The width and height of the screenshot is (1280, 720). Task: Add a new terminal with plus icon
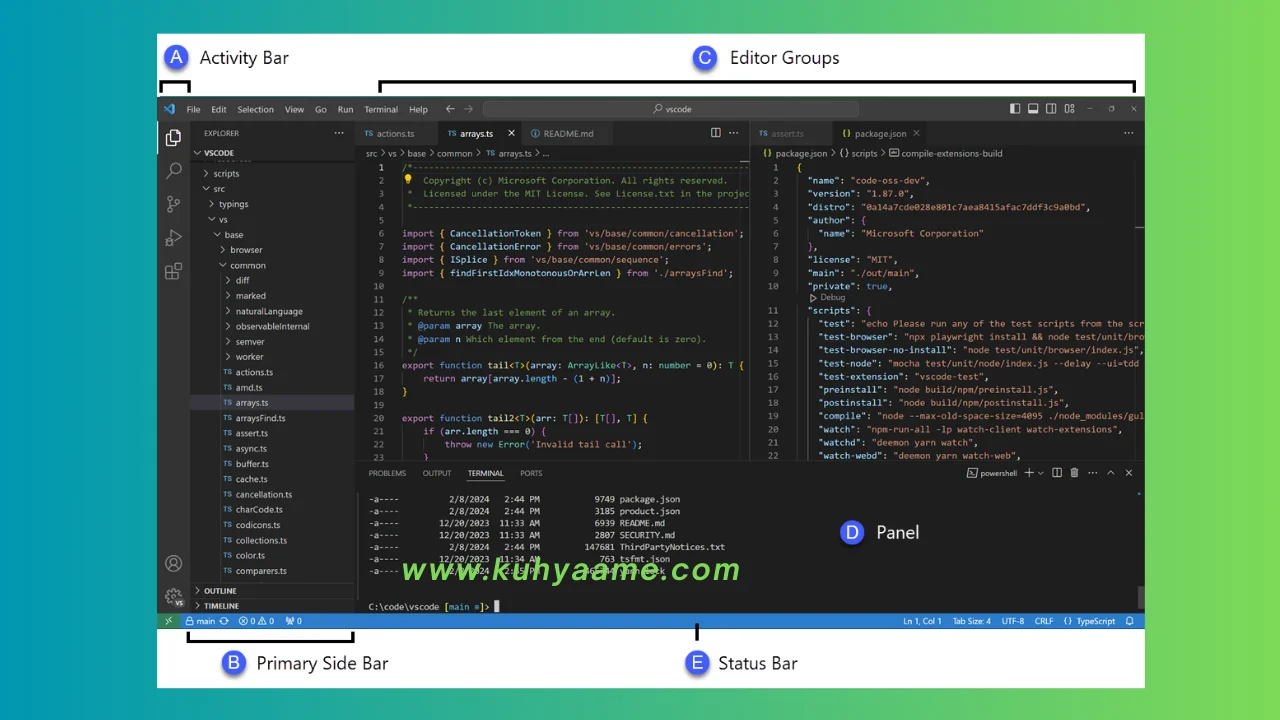click(x=1029, y=473)
